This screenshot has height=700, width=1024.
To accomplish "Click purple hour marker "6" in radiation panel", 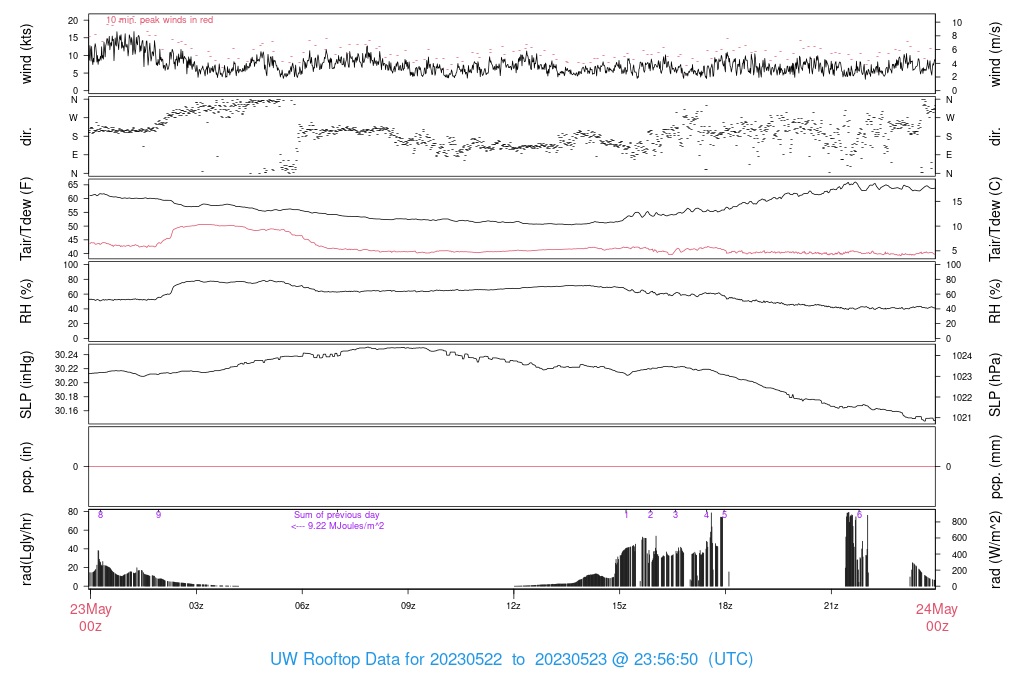I will [859, 515].
